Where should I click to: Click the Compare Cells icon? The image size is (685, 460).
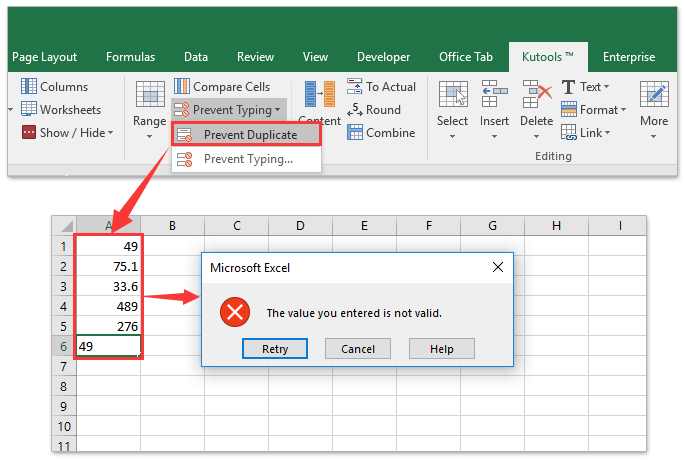(182, 86)
